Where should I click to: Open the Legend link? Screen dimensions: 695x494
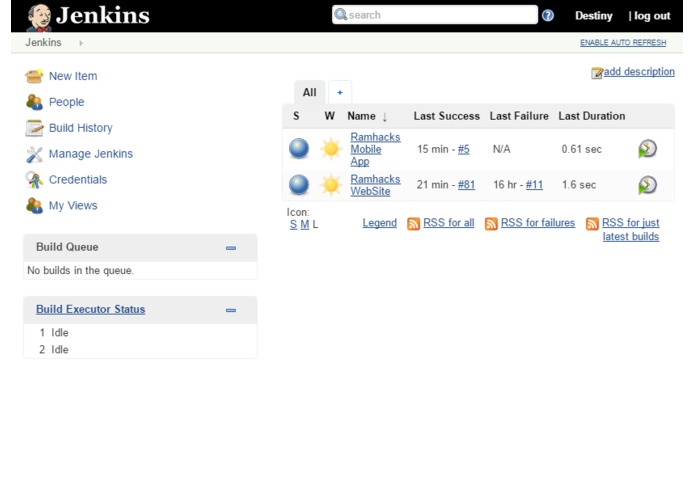tap(379, 223)
